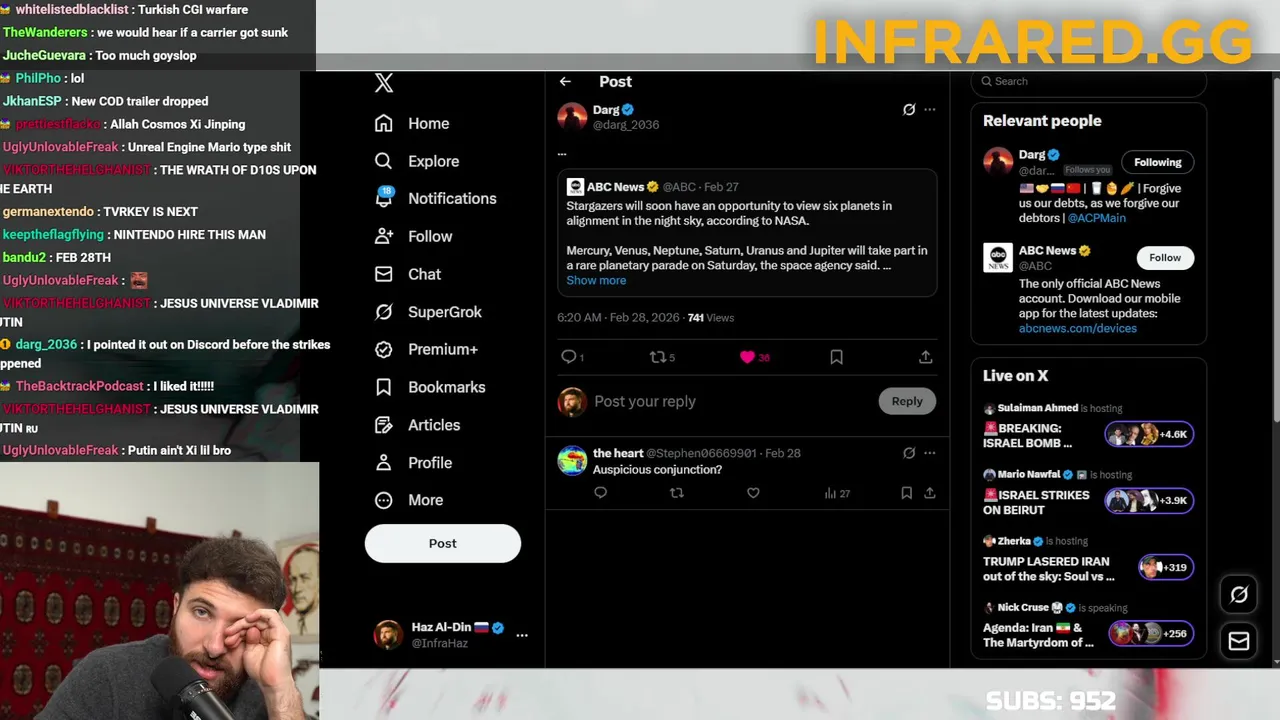Open the quoted ABC News post
The image size is (1280, 720).
(x=747, y=233)
